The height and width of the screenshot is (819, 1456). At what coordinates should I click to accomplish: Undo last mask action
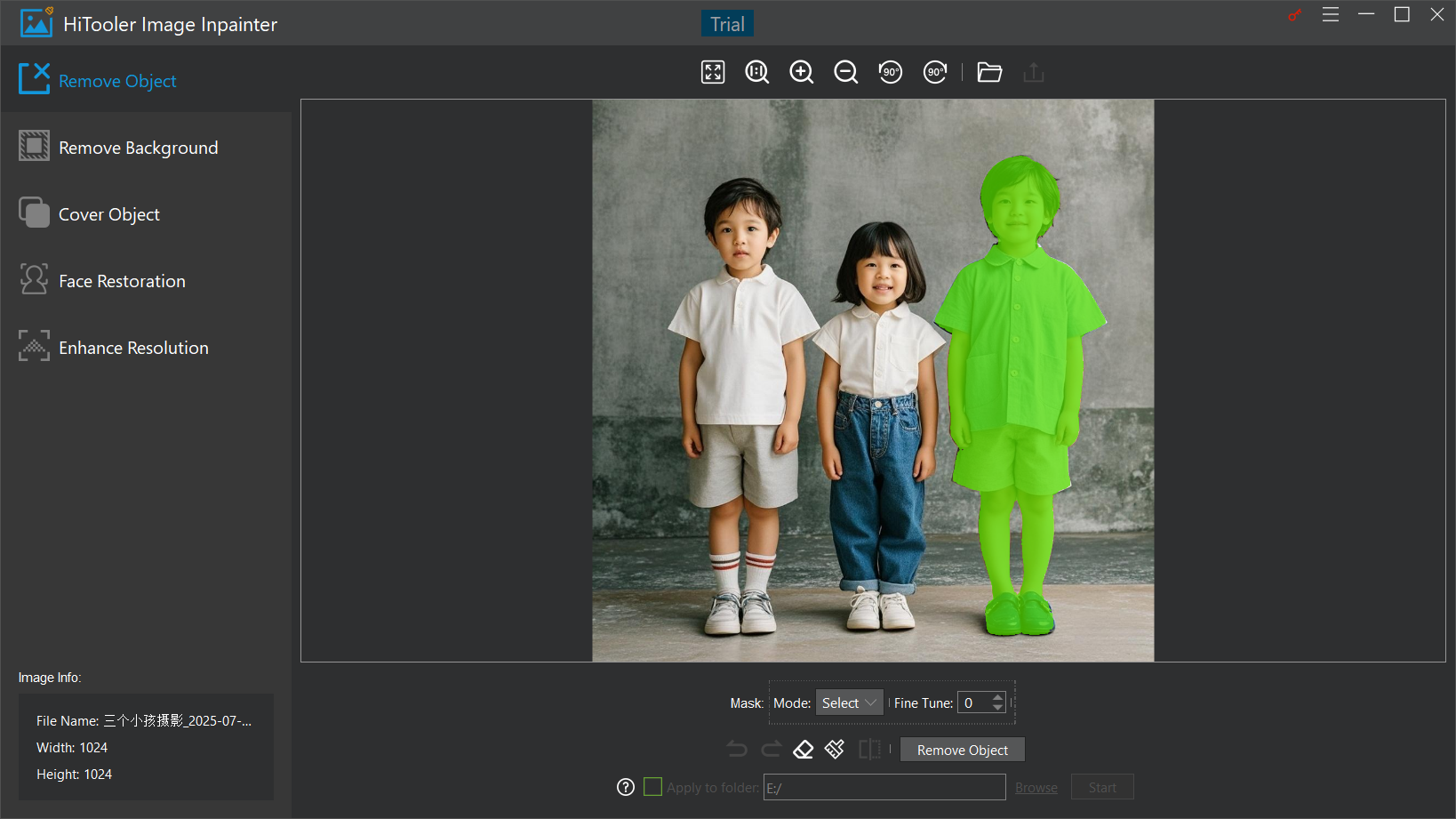tap(737, 750)
